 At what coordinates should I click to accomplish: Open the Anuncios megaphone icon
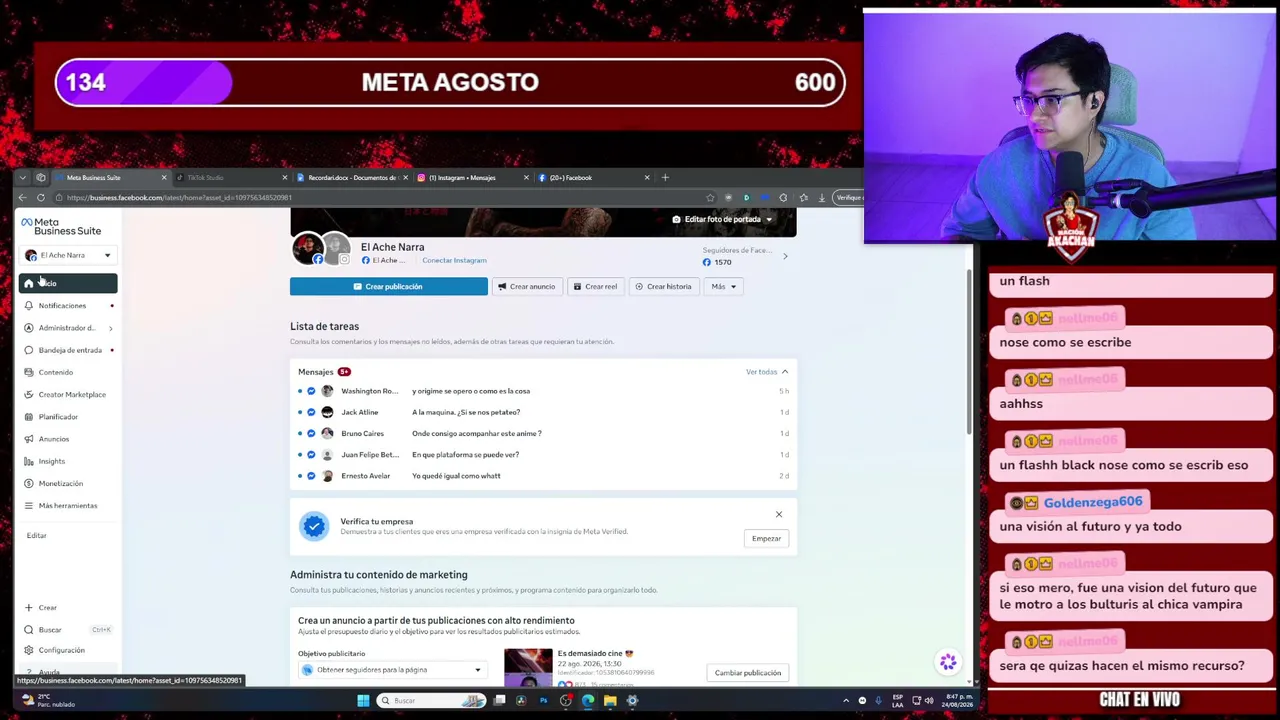(x=29, y=439)
